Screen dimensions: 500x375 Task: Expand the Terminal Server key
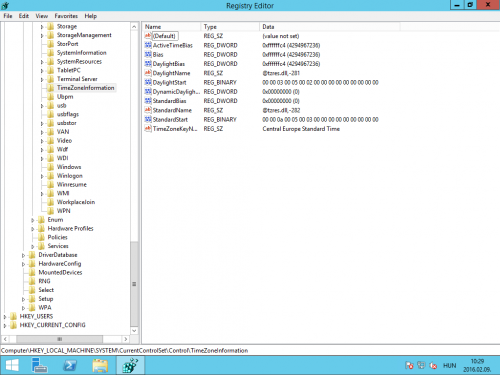42,79
